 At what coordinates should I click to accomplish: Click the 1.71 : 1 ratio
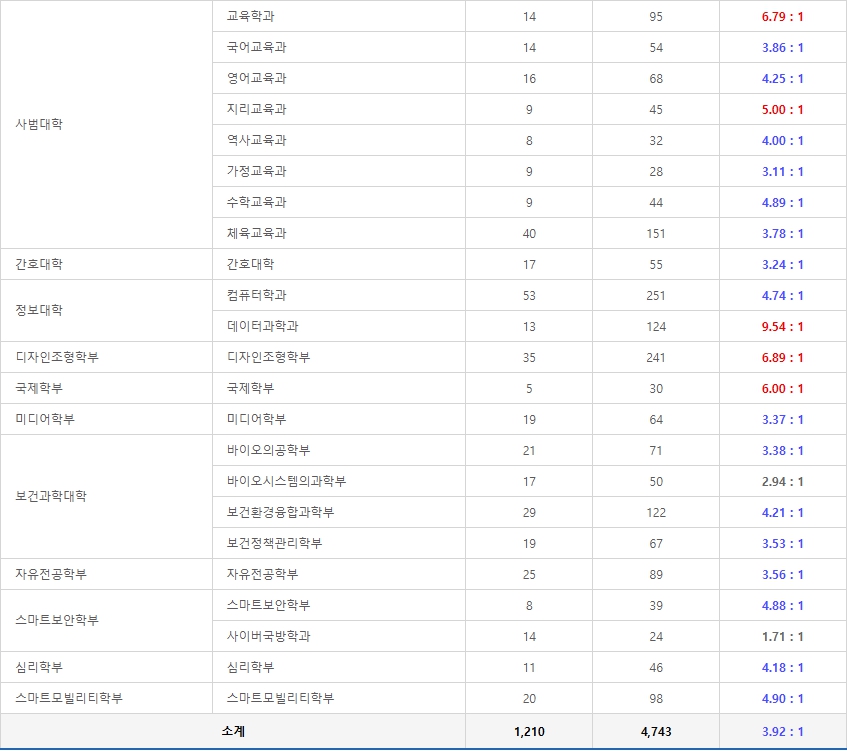782,636
